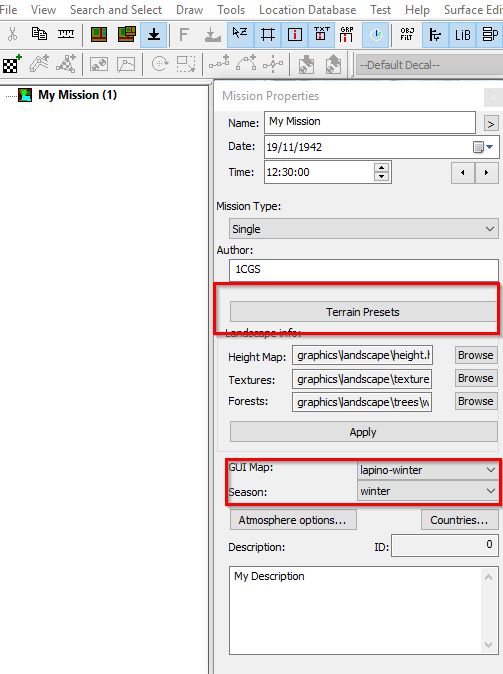Click the landscape graph image icon
503x674 pixels.
pyautogui.click(x=126, y=65)
